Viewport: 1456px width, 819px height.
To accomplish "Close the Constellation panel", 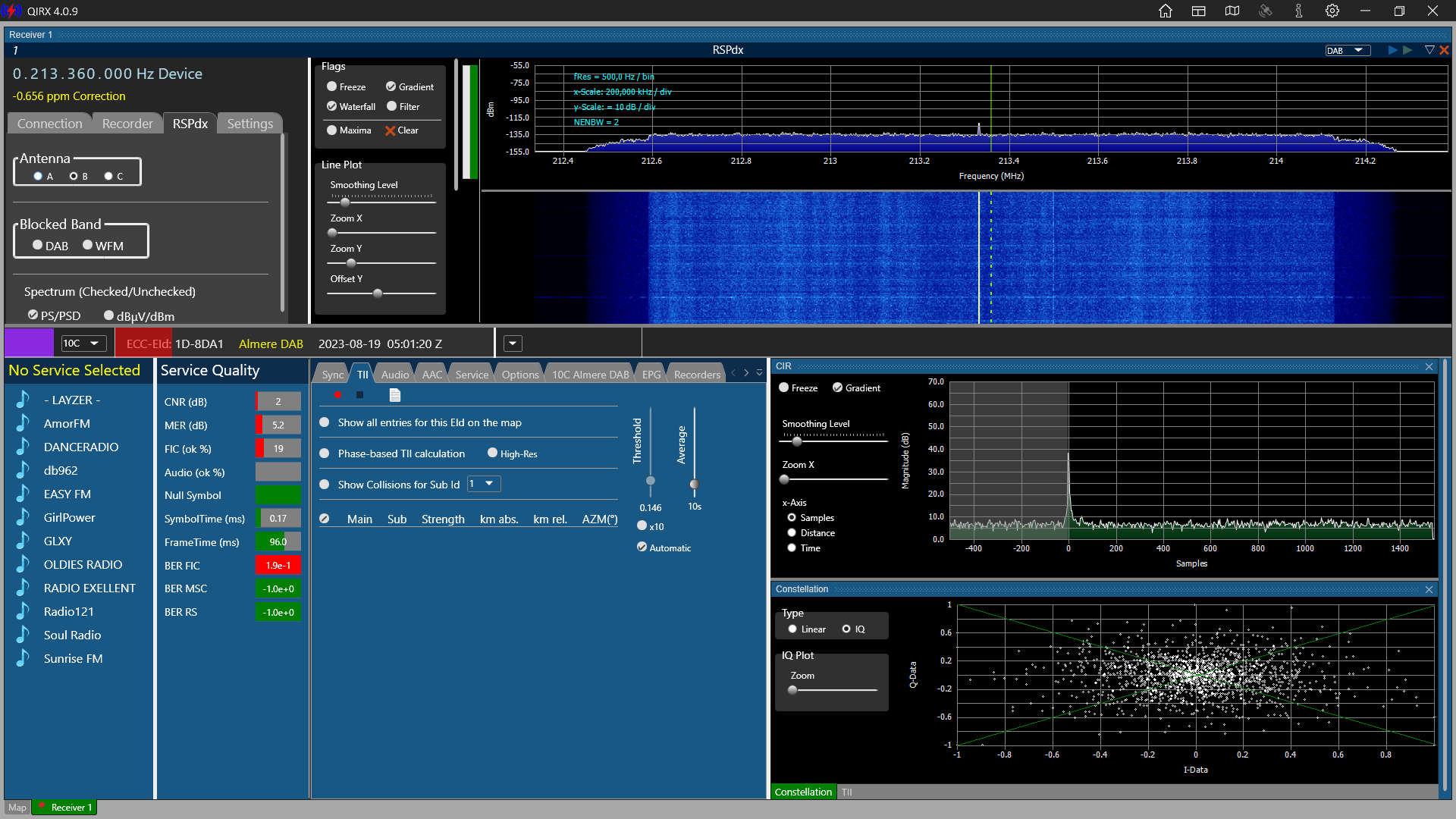I will click(1429, 589).
